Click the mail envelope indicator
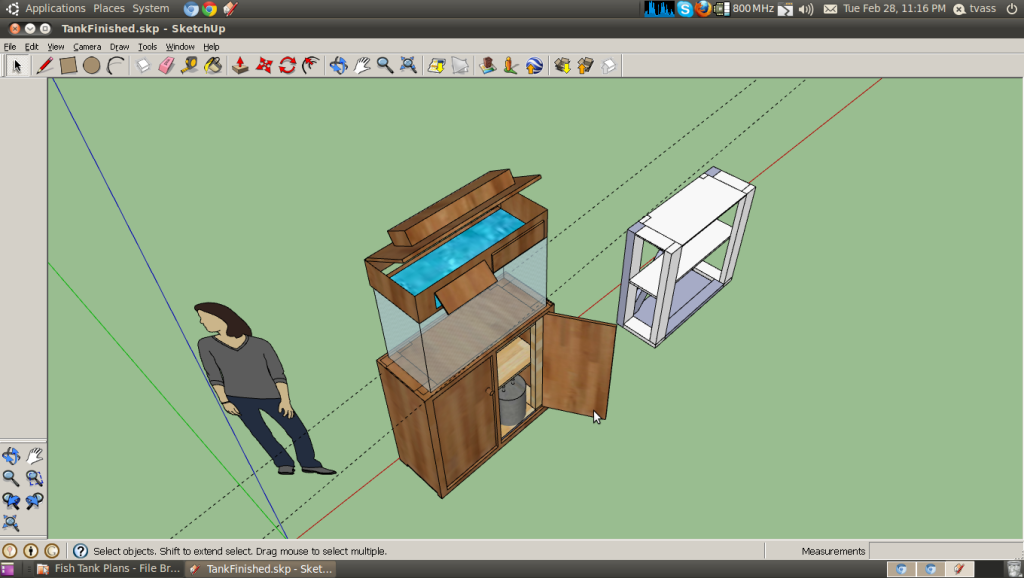 tap(830, 8)
